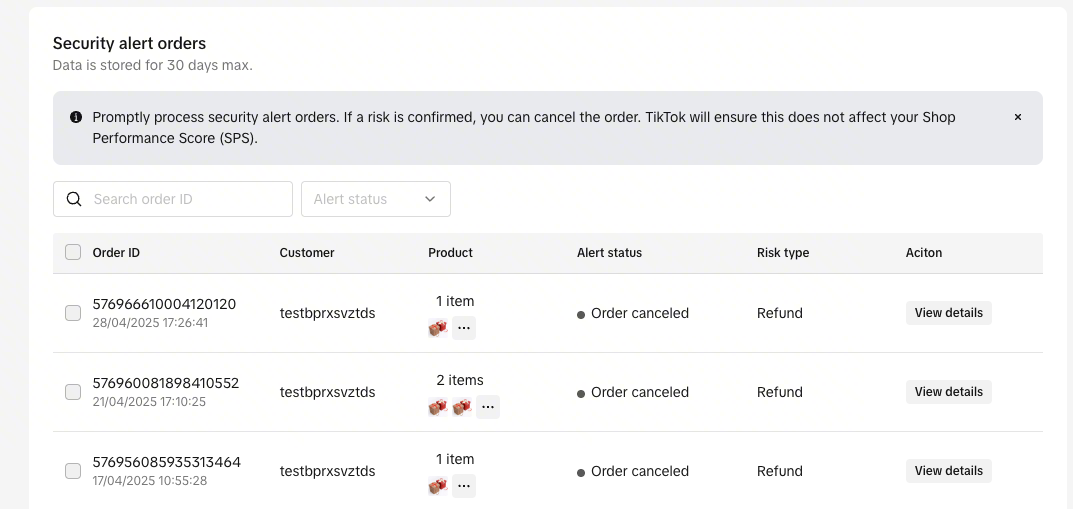
Task: Expand the Alert status dropdown
Action: [375, 199]
